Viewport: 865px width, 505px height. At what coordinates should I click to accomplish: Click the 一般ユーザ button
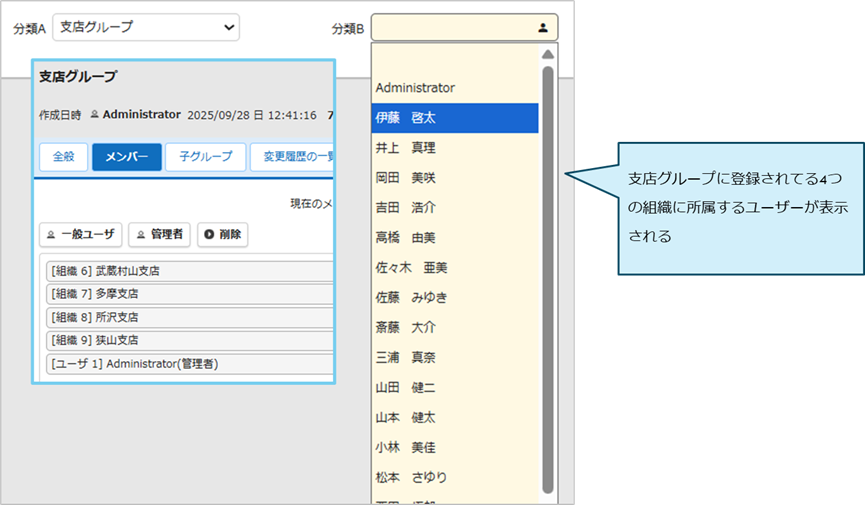pyautogui.click(x=81, y=235)
